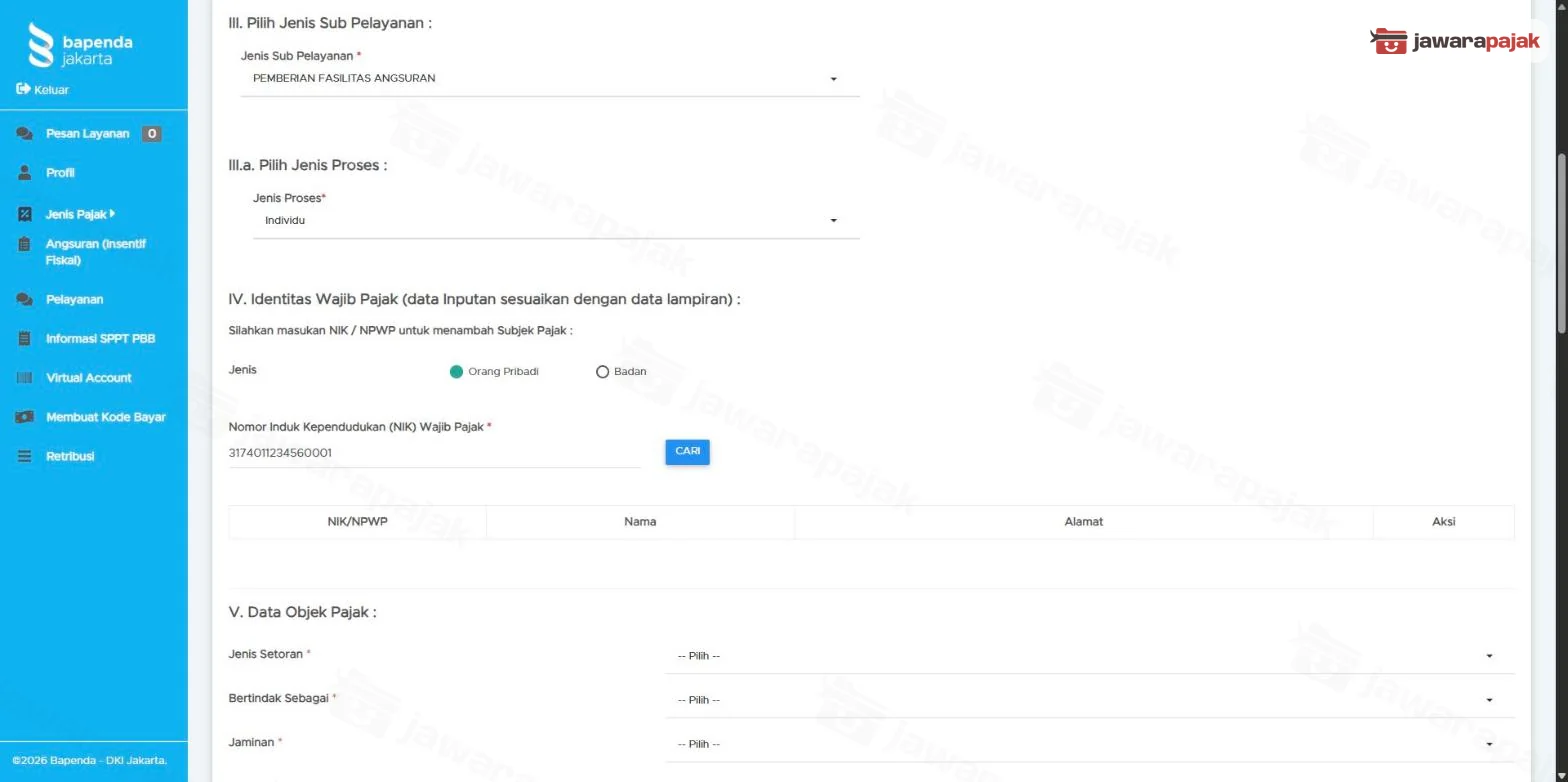Open Membuat Kode Bayar menu item

tap(105, 417)
